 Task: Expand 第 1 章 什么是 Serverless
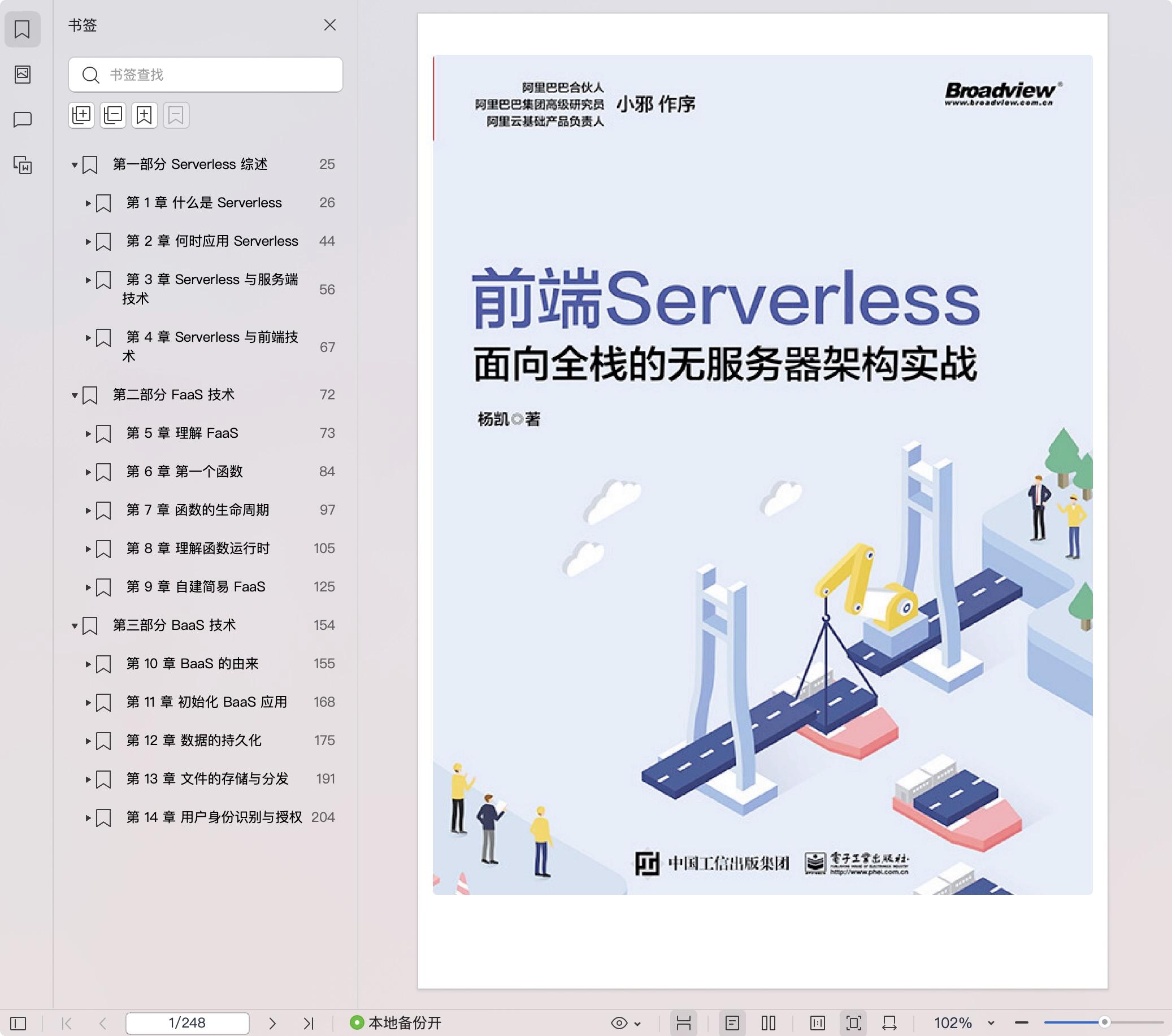[88, 203]
